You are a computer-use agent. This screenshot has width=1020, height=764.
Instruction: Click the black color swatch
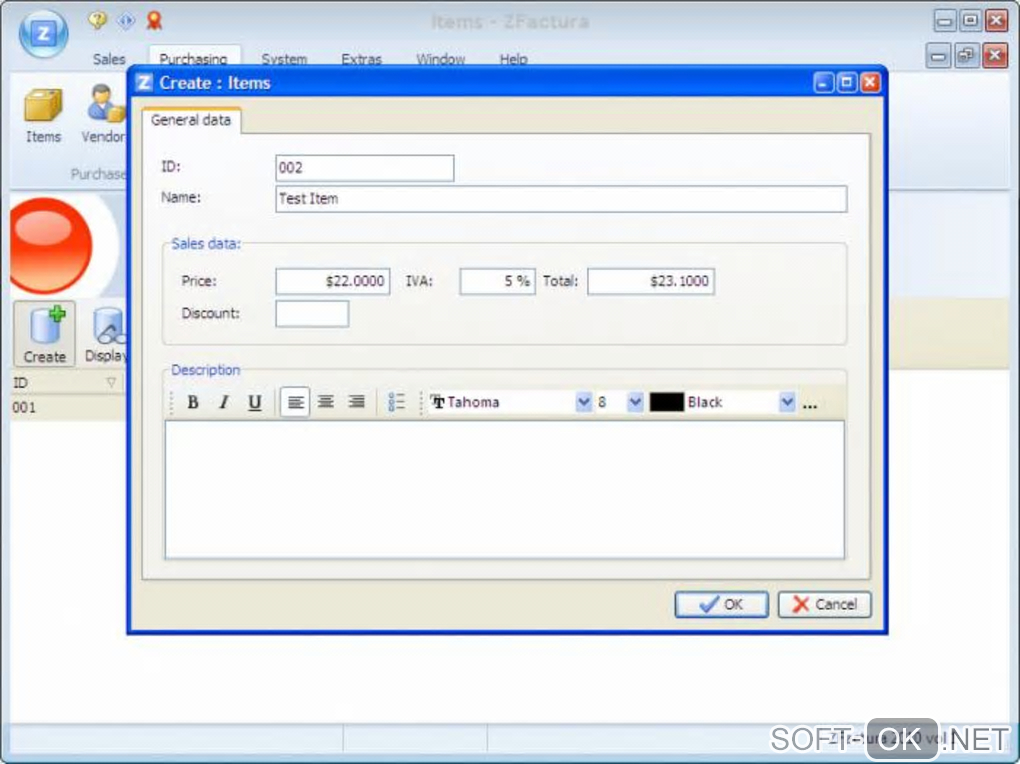[x=666, y=402]
